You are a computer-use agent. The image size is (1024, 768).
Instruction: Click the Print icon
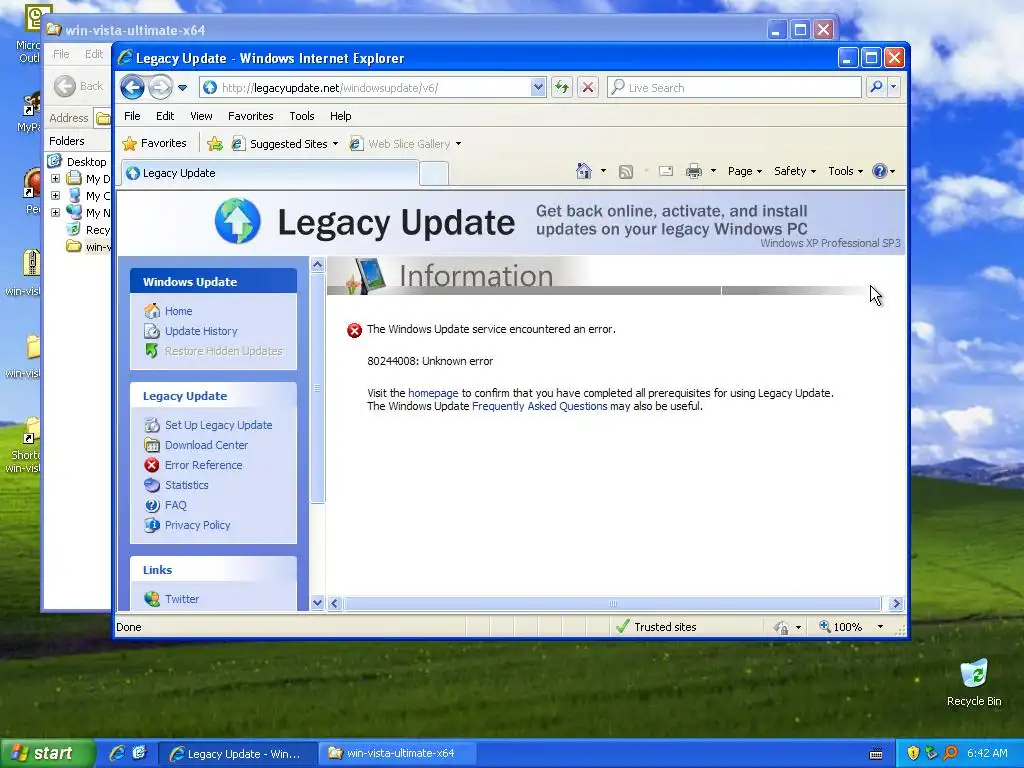pyautogui.click(x=694, y=171)
